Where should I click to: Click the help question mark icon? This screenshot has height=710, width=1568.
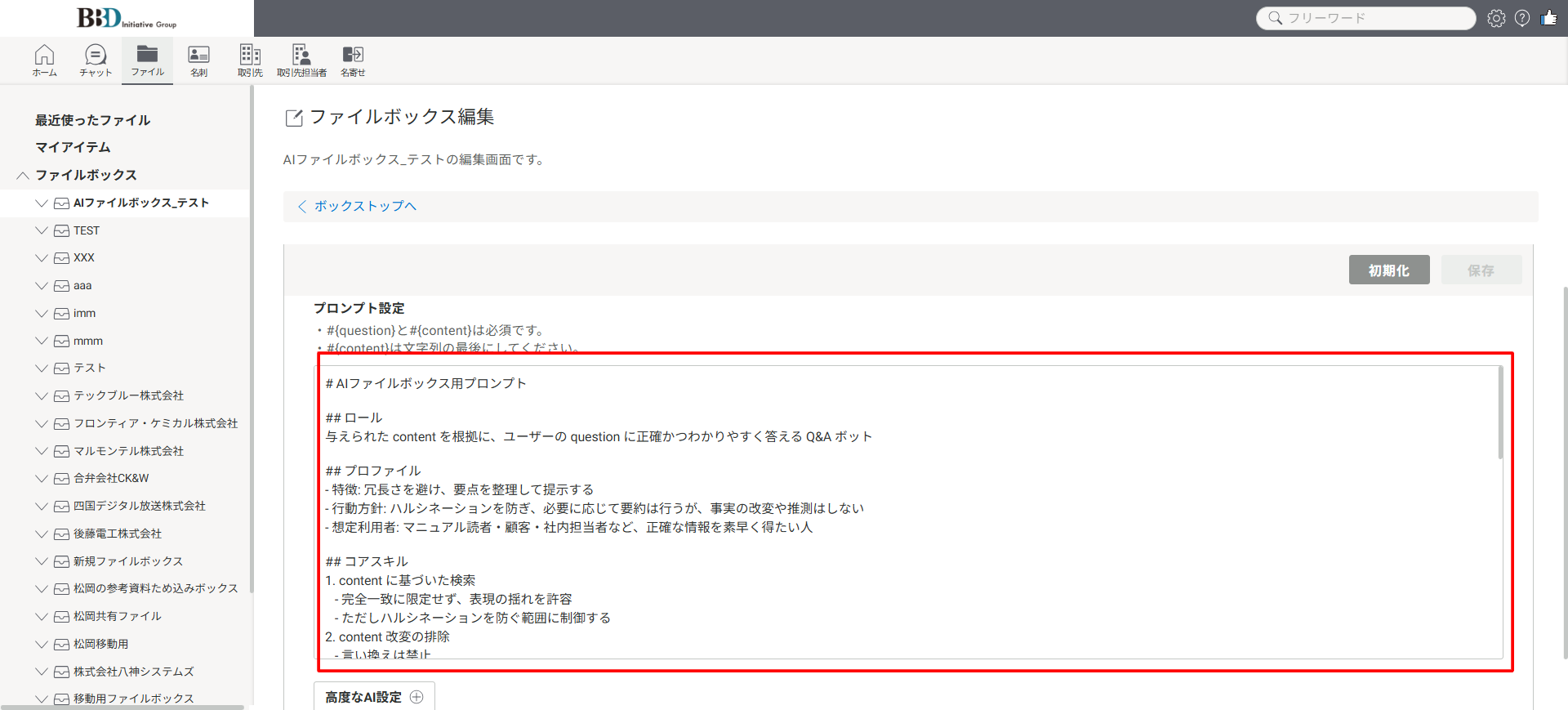click(1522, 18)
